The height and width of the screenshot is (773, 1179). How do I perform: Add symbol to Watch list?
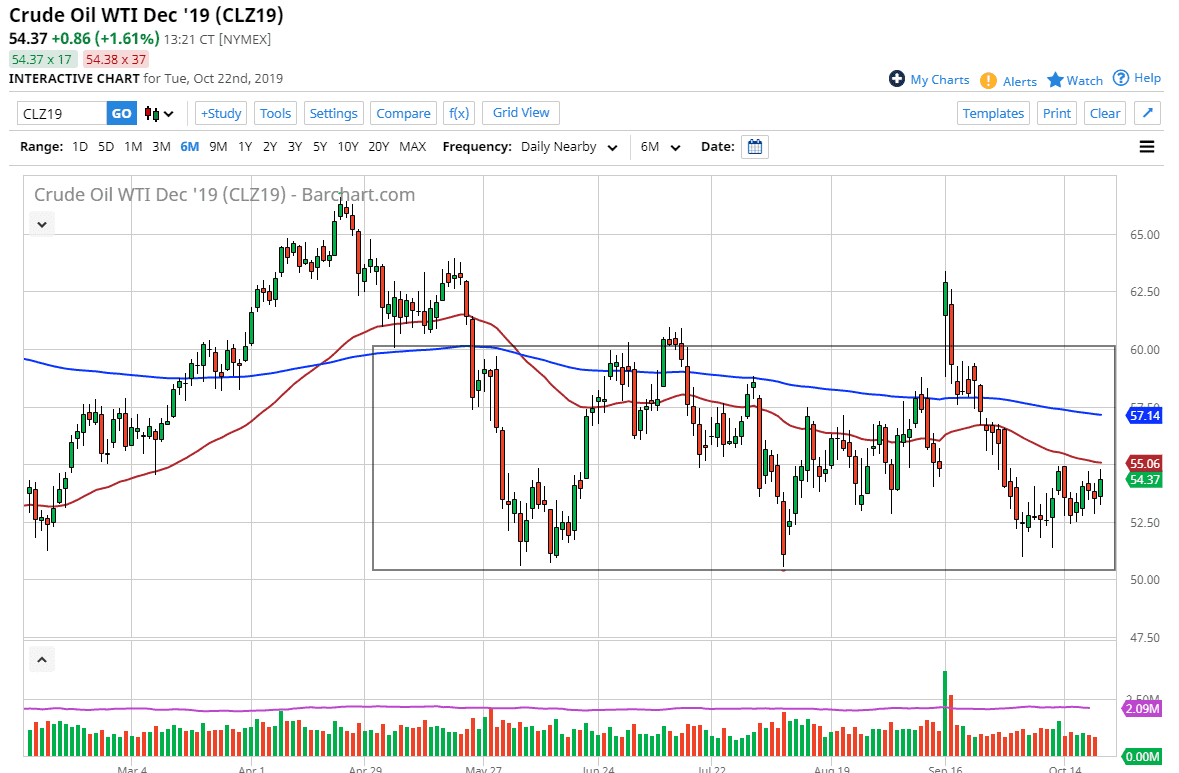point(1075,80)
